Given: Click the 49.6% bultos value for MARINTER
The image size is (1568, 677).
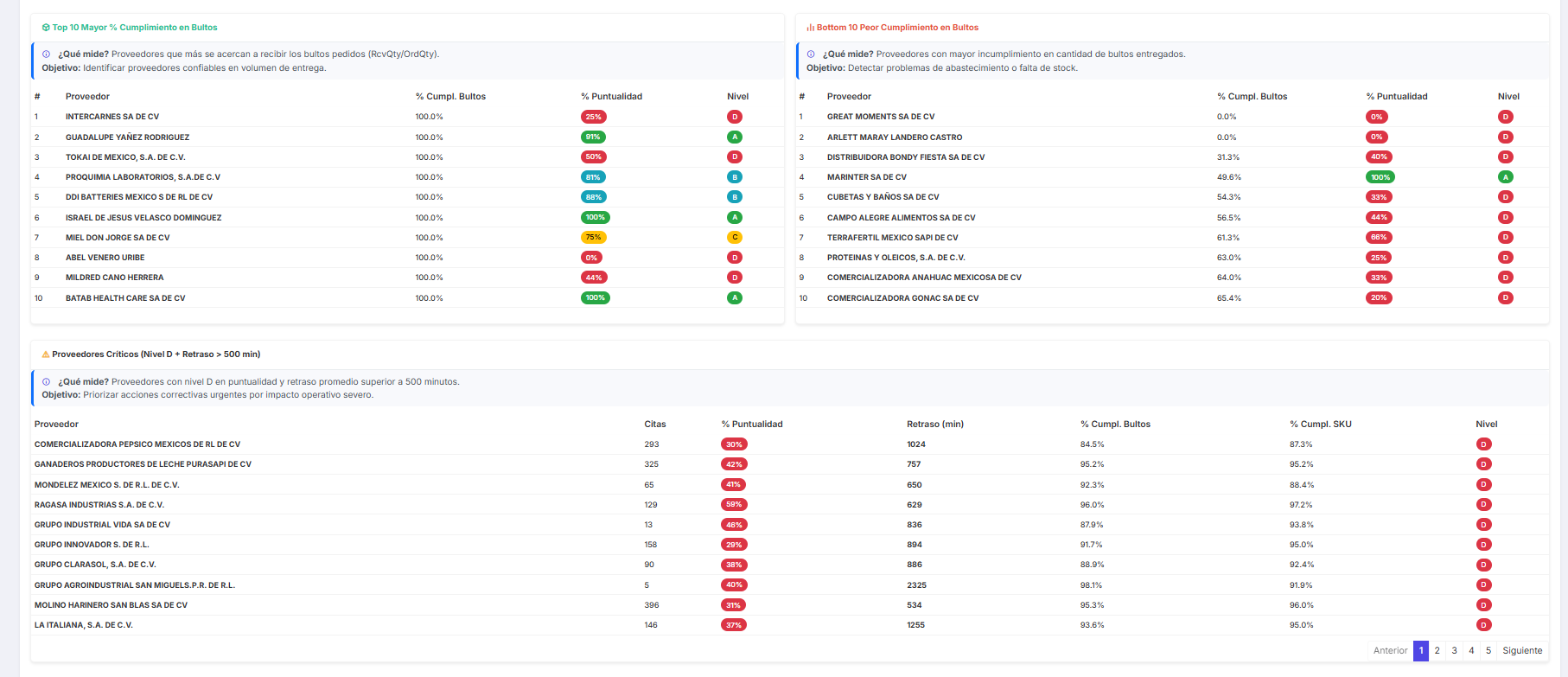Looking at the screenshot, I should pyautogui.click(x=1229, y=177).
